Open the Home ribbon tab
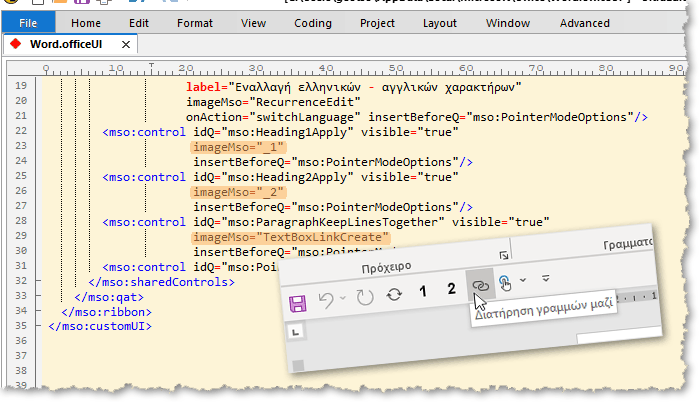The height and width of the screenshot is (402, 699). click(86, 23)
